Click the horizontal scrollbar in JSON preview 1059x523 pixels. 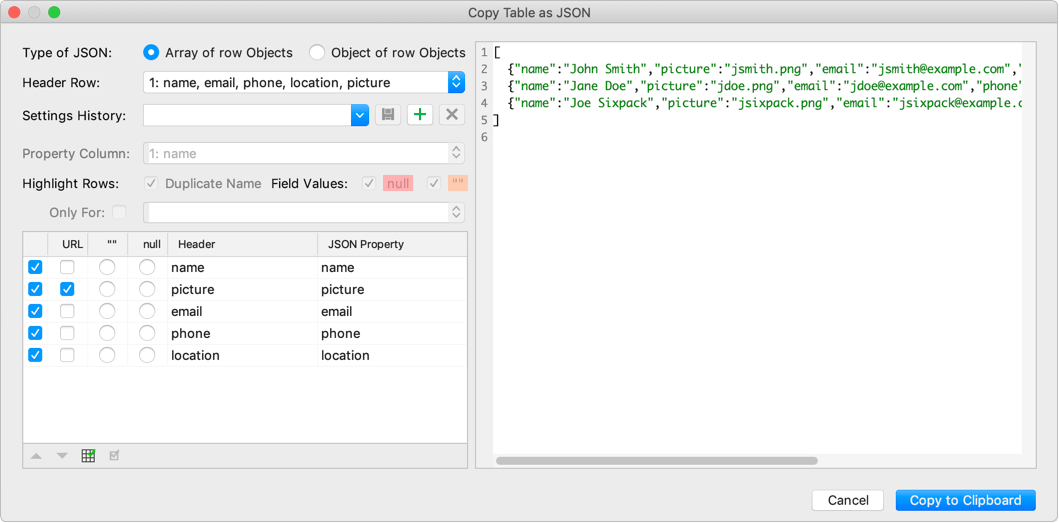click(656, 461)
